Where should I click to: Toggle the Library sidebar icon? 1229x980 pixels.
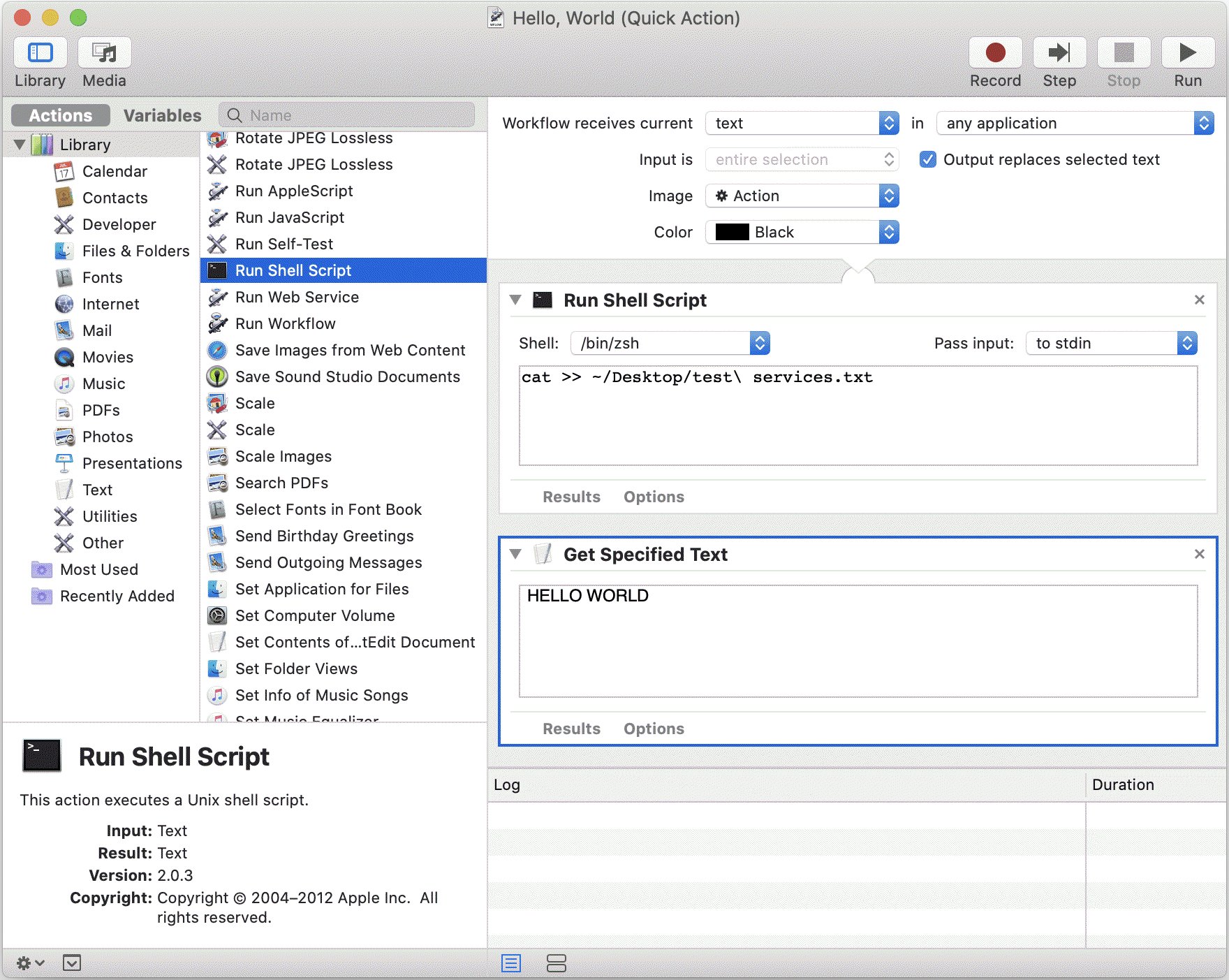pos(40,53)
